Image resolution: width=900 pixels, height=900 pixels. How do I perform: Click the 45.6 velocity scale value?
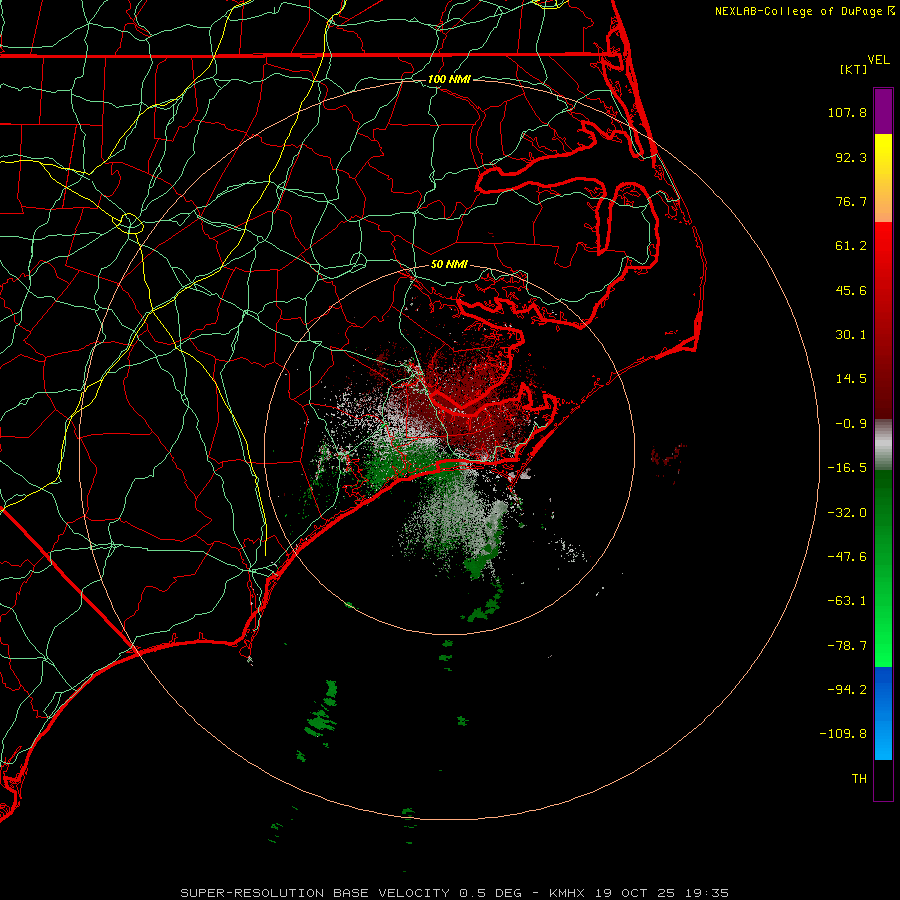[851, 290]
